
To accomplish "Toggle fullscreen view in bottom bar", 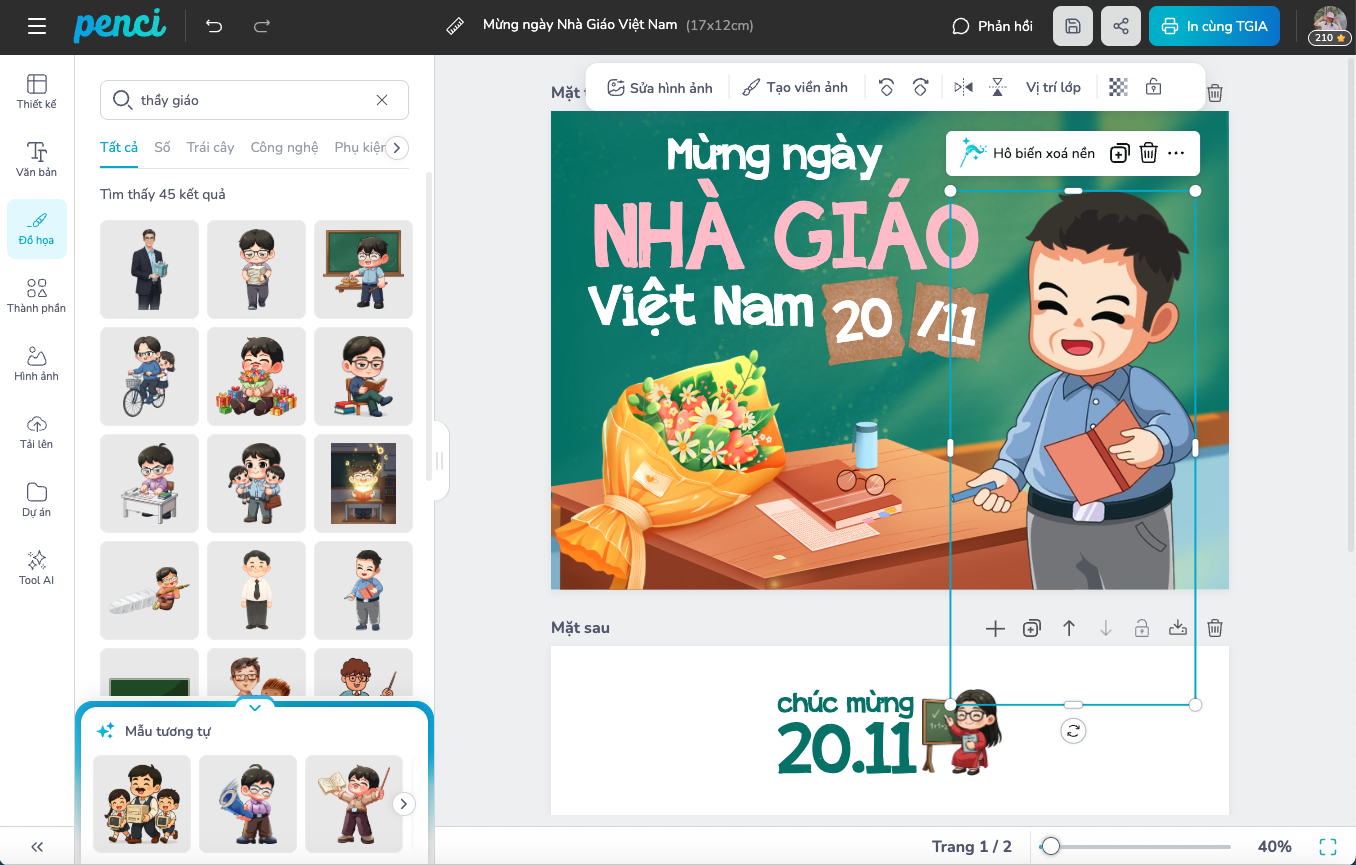I will tap(1327, 847).
